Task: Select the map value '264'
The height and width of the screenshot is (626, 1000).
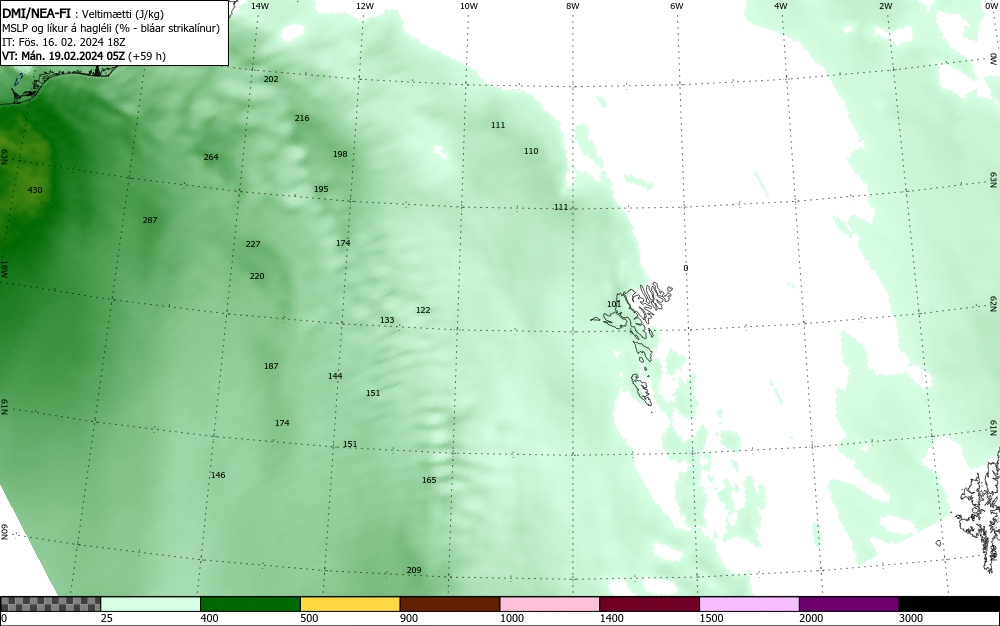Action: tap(211, 157)
